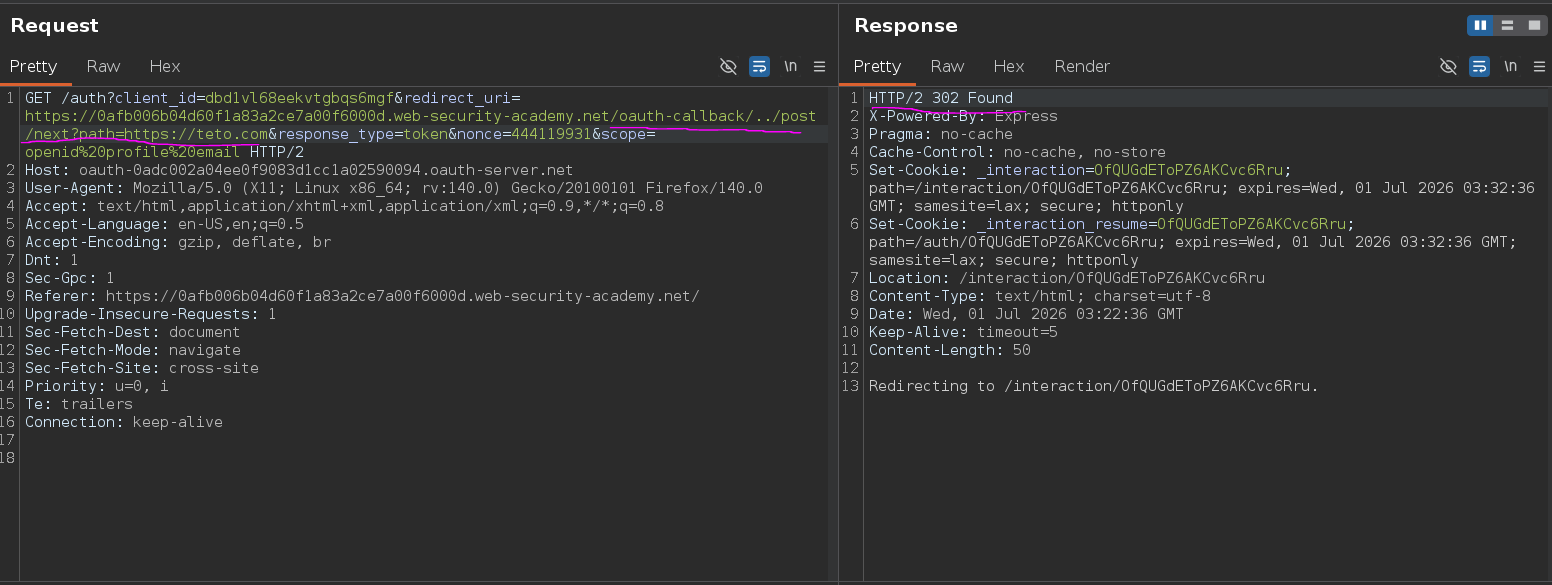1552x585 pixels.
Task: Switch to Response Render tab
Action: 1082,66
